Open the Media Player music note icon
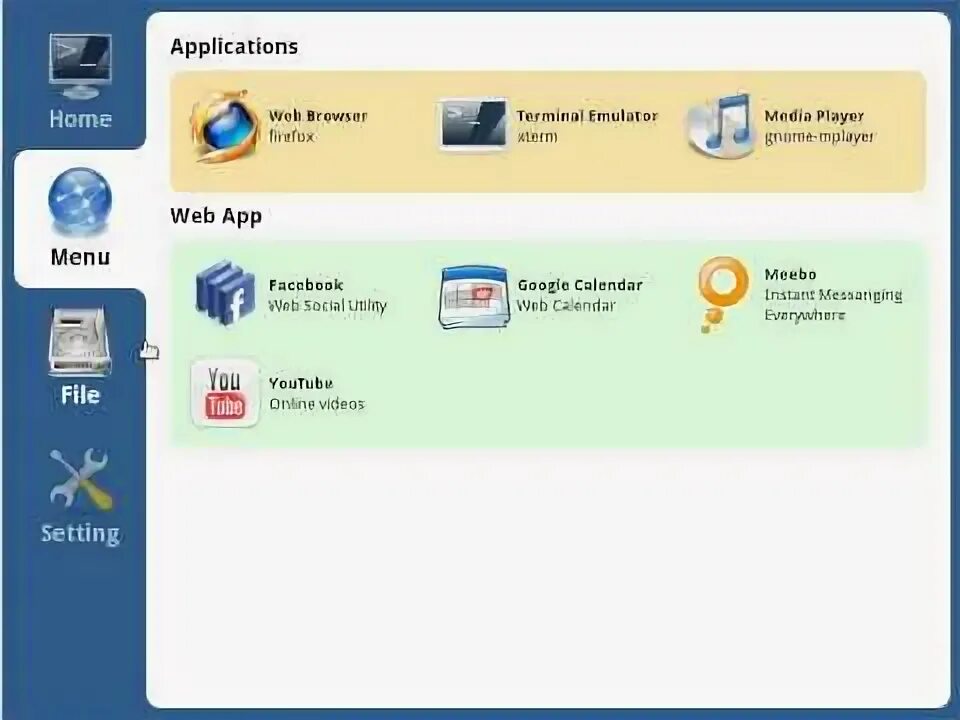The width and height of the screenshot is (960, 720). point(721,126)
